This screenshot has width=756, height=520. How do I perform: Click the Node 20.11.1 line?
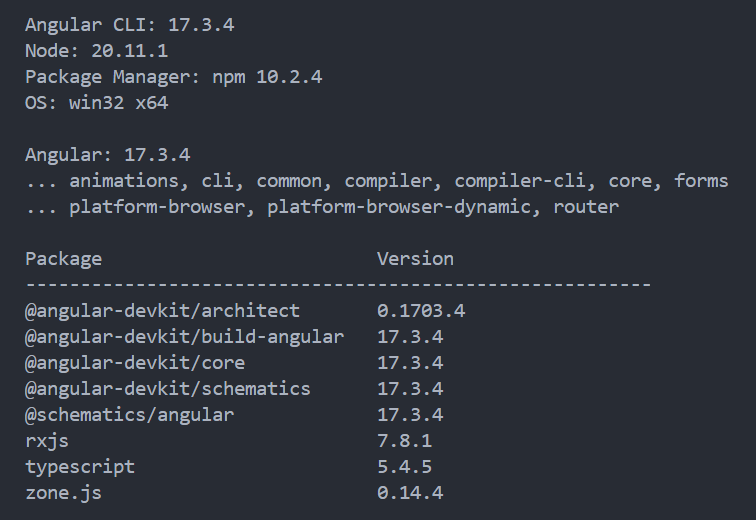pos(90,51)
